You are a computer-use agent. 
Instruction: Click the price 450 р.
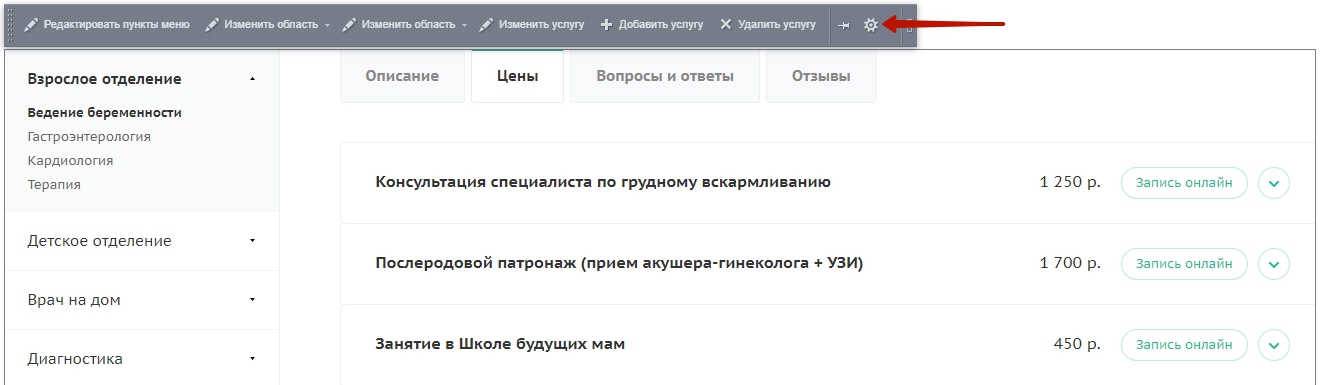(x=1077, y=345)
